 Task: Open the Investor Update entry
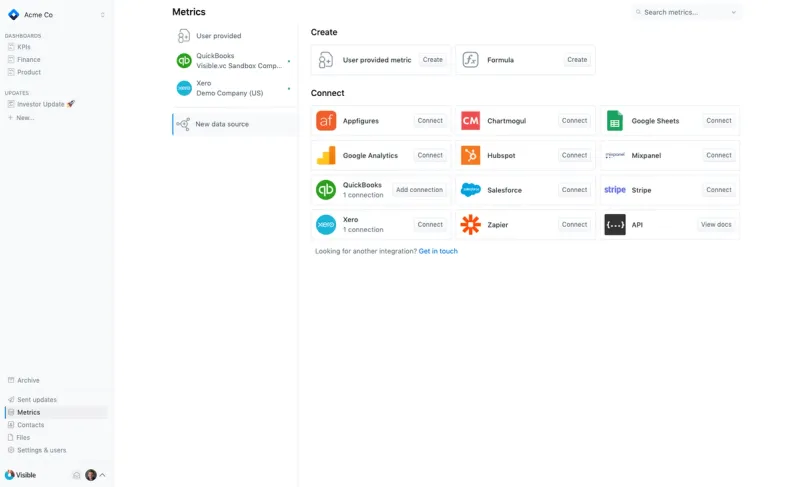pos(41,104)
